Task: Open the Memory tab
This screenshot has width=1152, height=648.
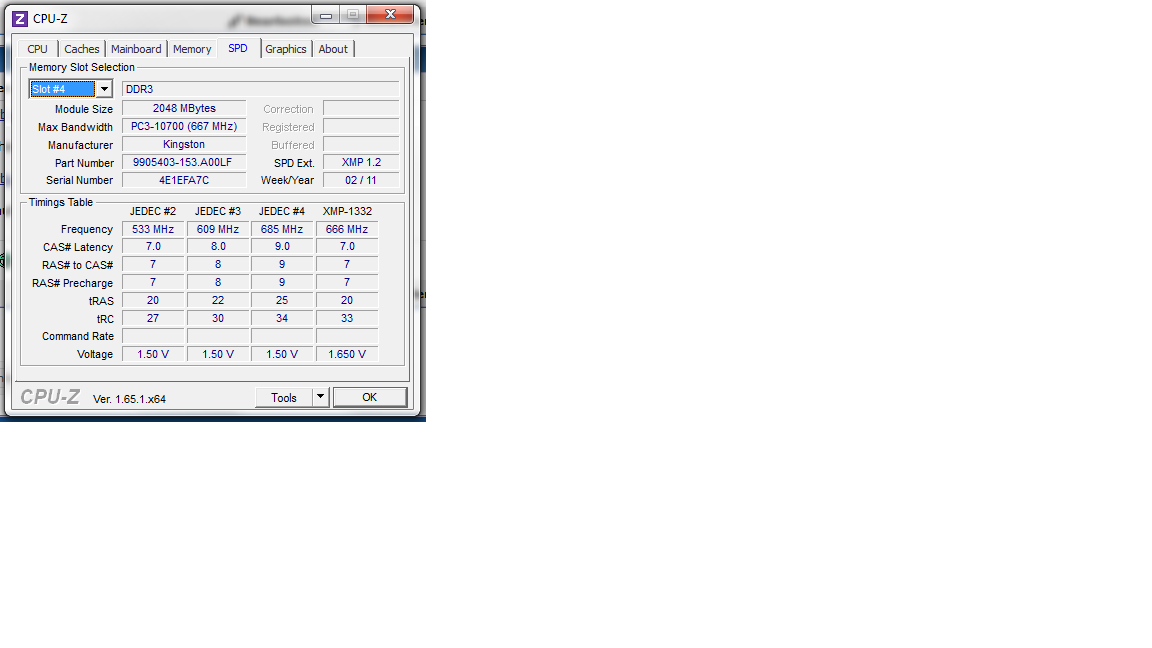Action: click(192, 49)
